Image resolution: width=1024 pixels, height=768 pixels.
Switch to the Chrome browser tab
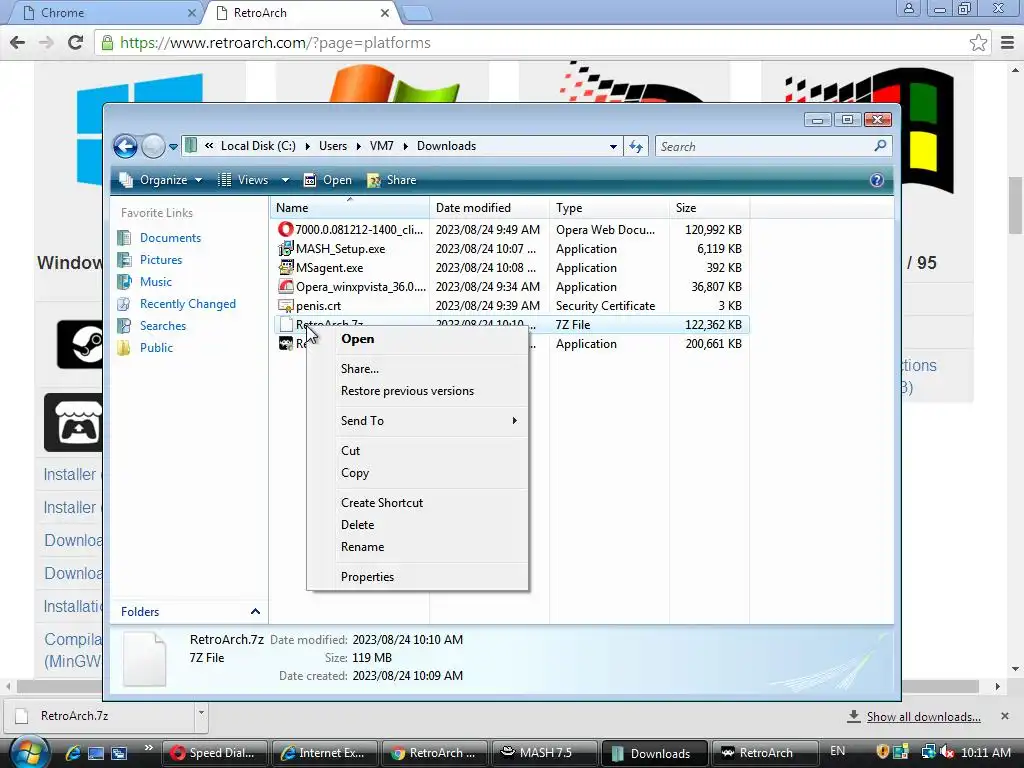point(104,12)
